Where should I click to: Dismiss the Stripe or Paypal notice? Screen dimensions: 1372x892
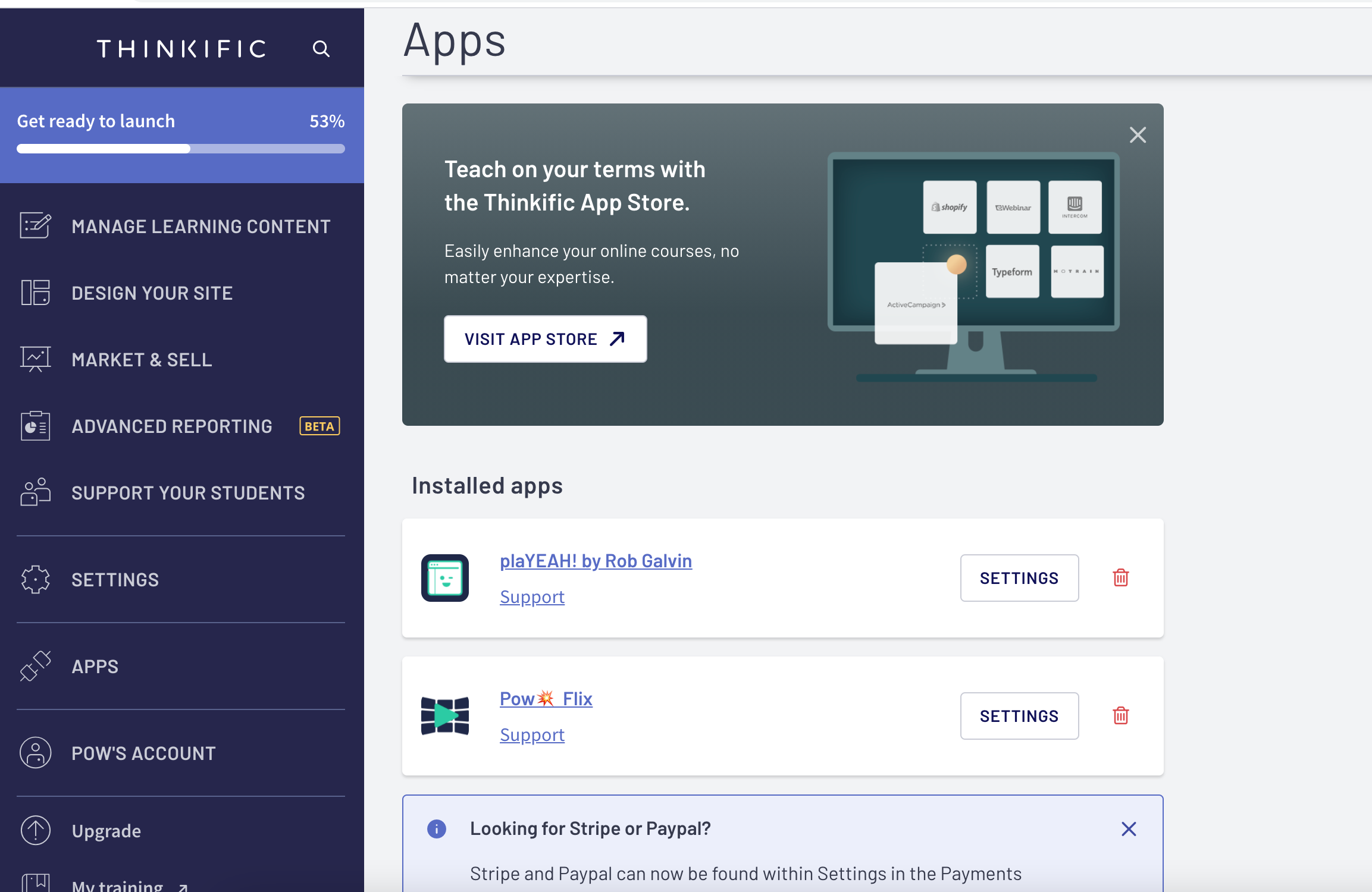pyautogui.click(x=1129, y=829)
